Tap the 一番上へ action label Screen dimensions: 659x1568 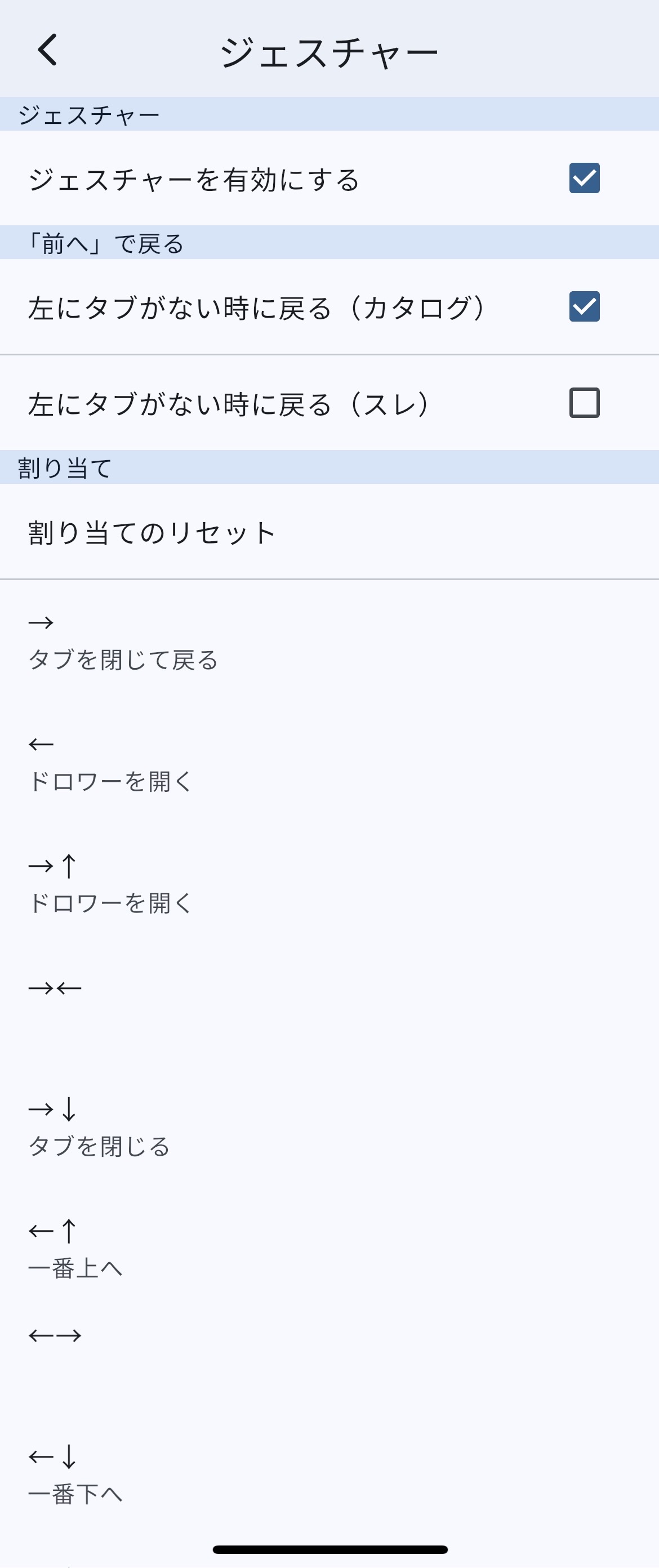point(75,1268)
